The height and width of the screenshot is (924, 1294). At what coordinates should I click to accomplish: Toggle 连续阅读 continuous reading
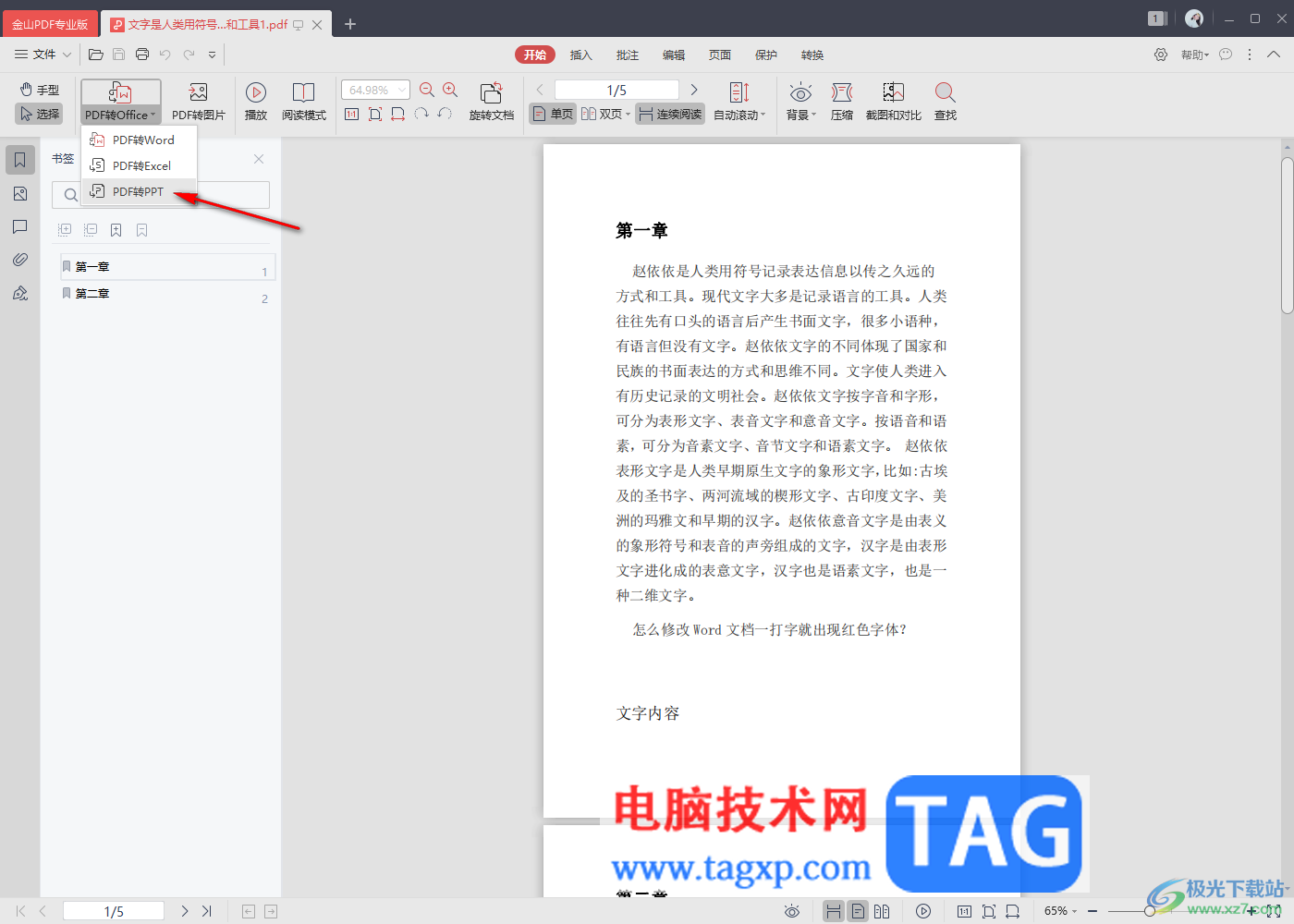pos(670,114)
